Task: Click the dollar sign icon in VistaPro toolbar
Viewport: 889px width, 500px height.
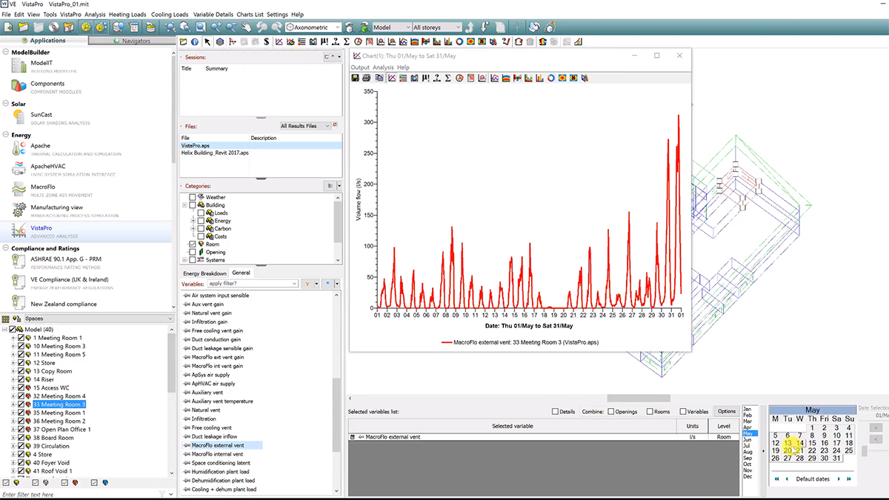Action: 266,42
